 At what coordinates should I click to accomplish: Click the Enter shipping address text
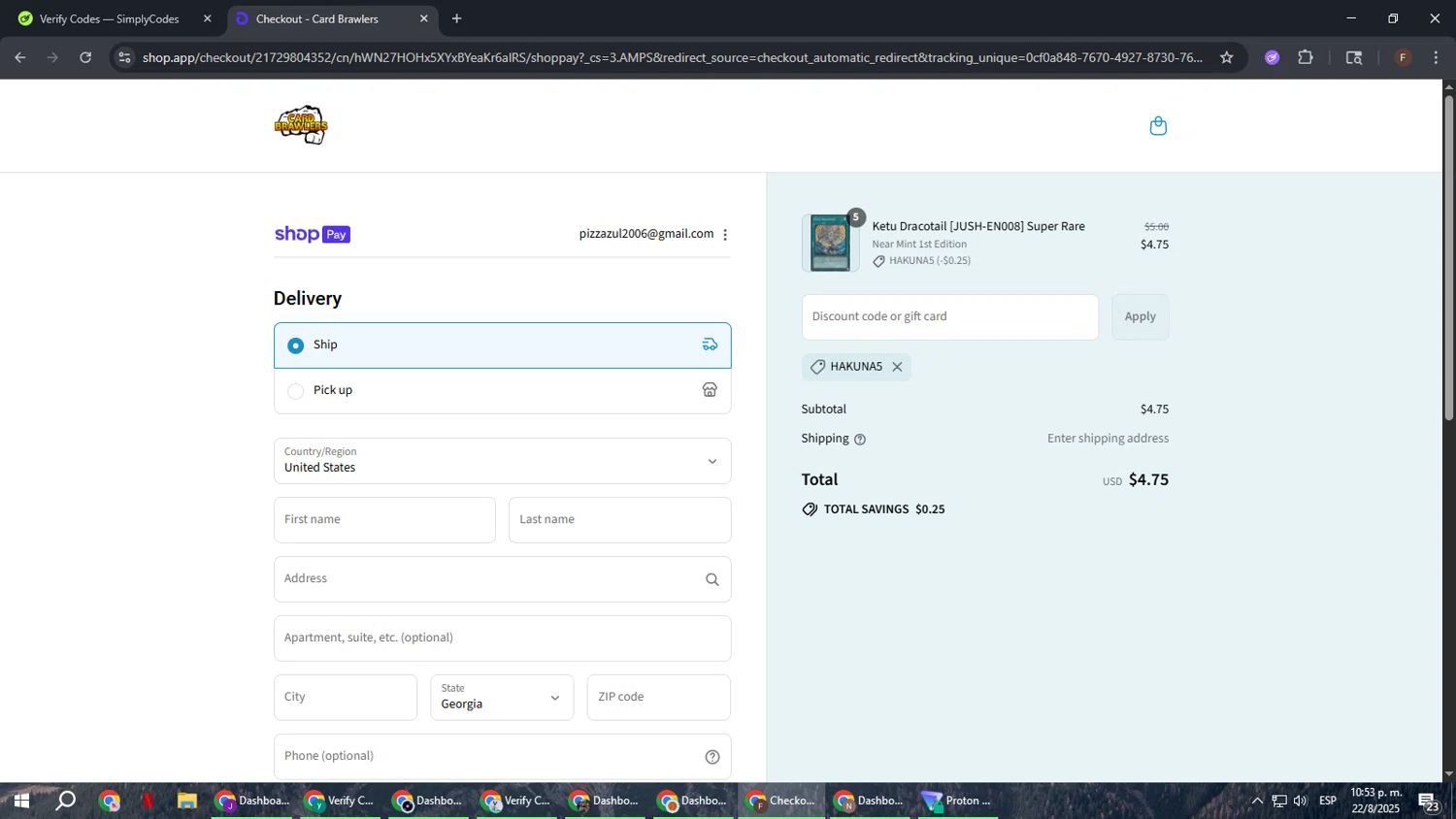[1108, 439]
